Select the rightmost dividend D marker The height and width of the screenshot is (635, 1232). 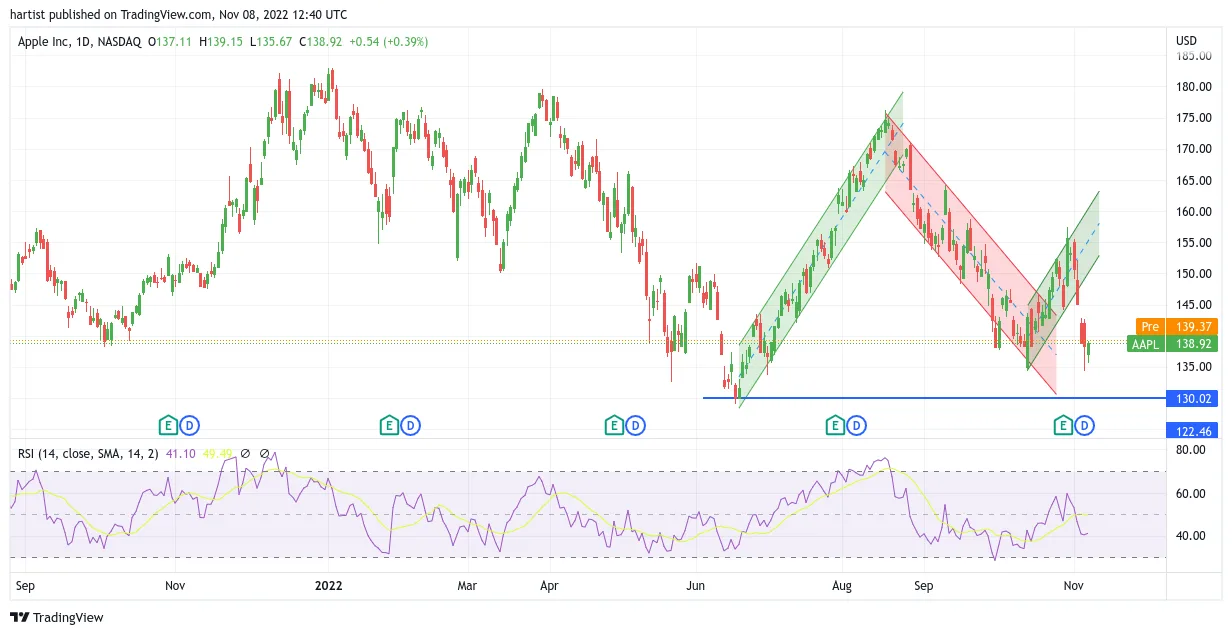[x=1085, y=426]
